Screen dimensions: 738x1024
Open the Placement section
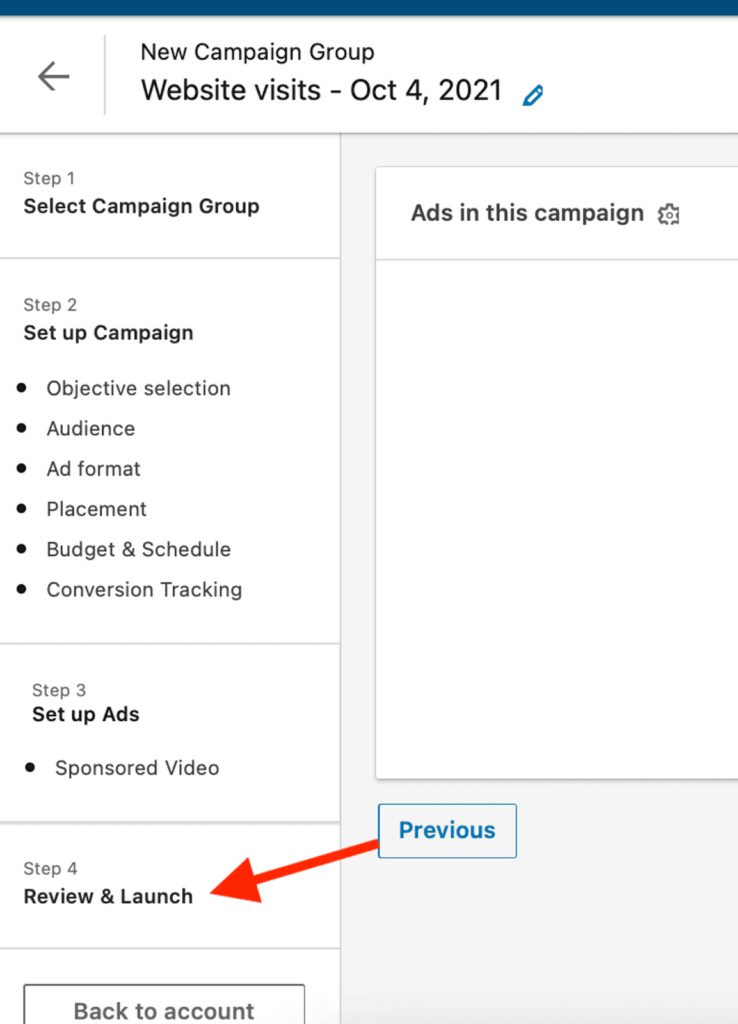97,509
